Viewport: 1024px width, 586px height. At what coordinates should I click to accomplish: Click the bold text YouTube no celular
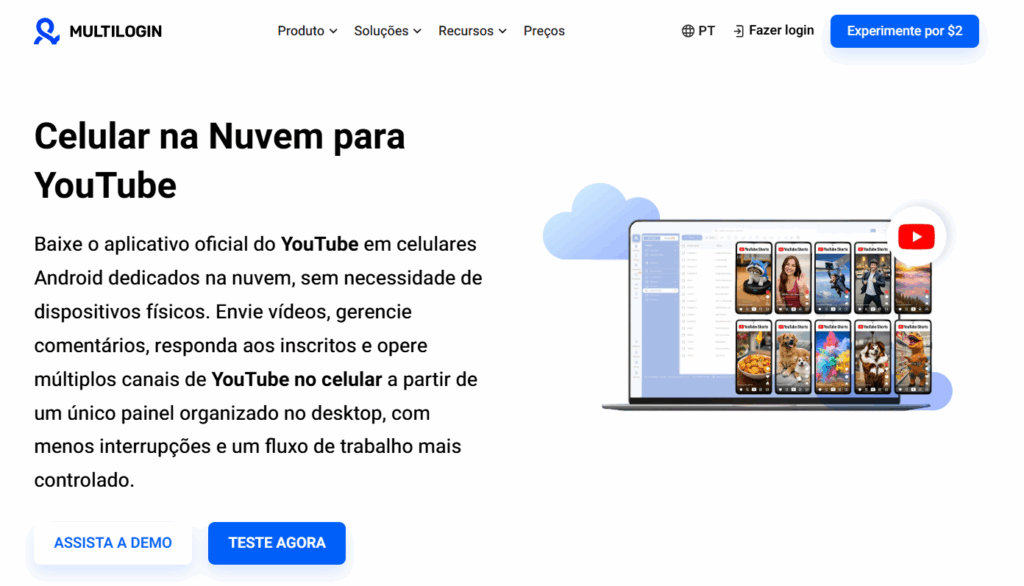[x=296, y=380]
